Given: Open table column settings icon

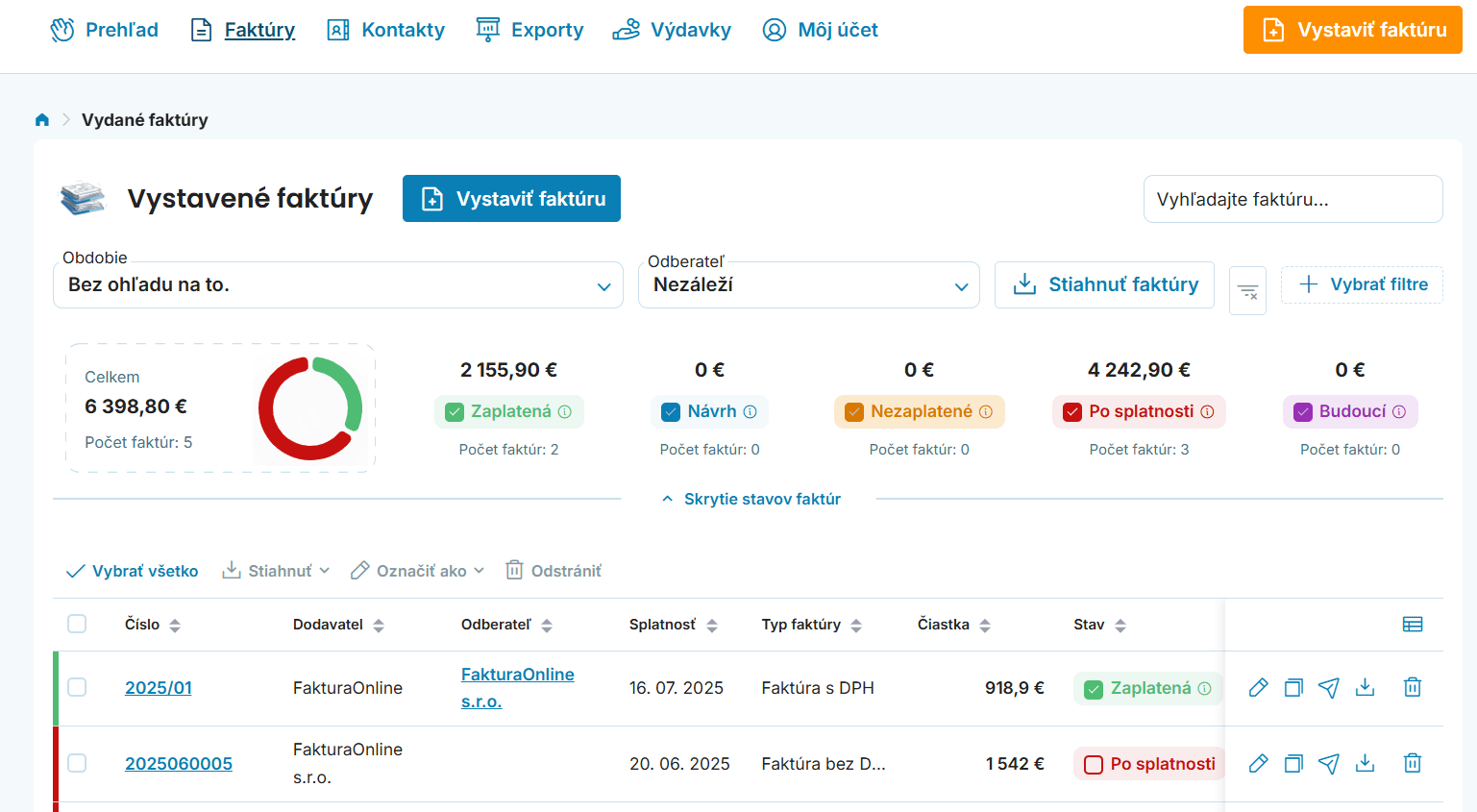Looking at the screenshot, I should click(1412, 625).
